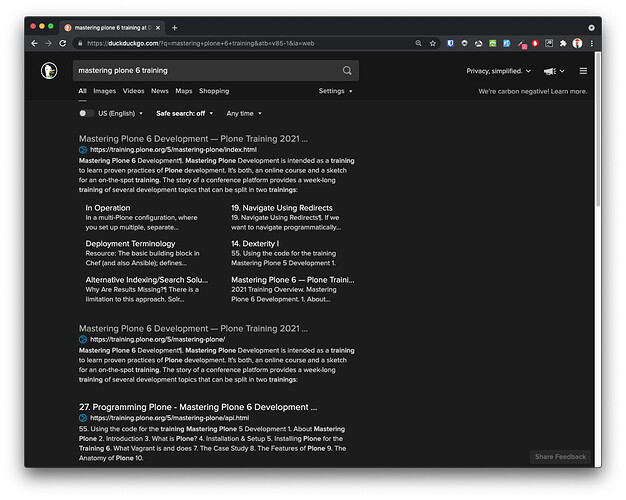Switch to the Maps tab

pos(184,91)
